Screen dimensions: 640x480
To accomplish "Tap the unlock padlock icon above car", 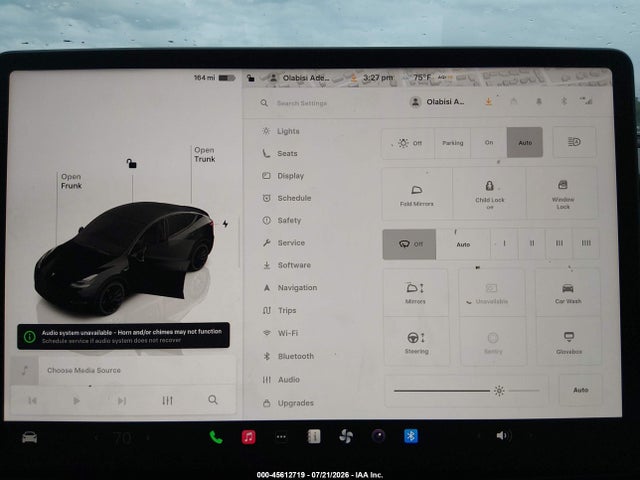I will point(131,164).
